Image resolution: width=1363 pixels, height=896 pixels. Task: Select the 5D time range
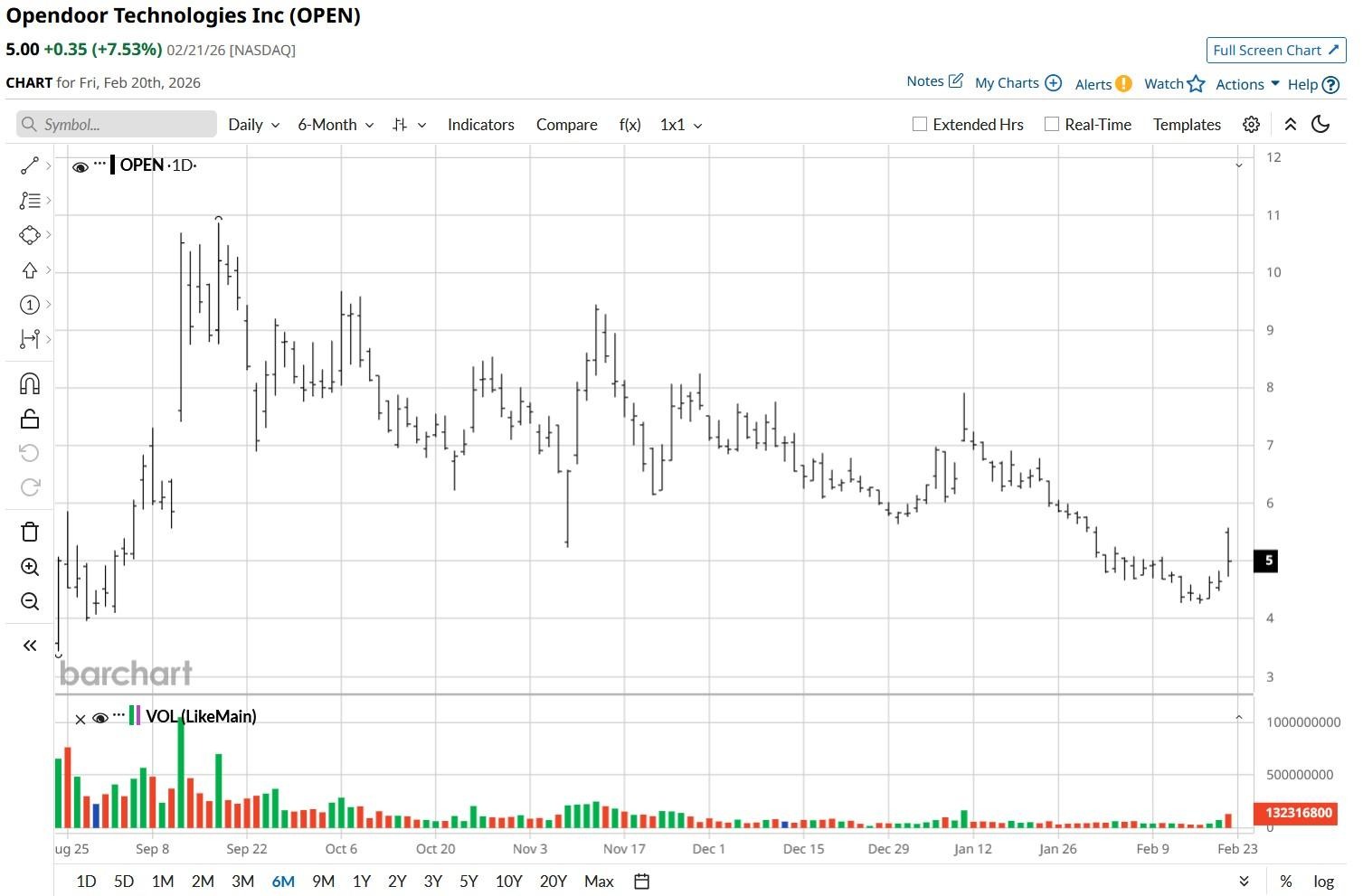pyautogui.click(x=124, y=882)
